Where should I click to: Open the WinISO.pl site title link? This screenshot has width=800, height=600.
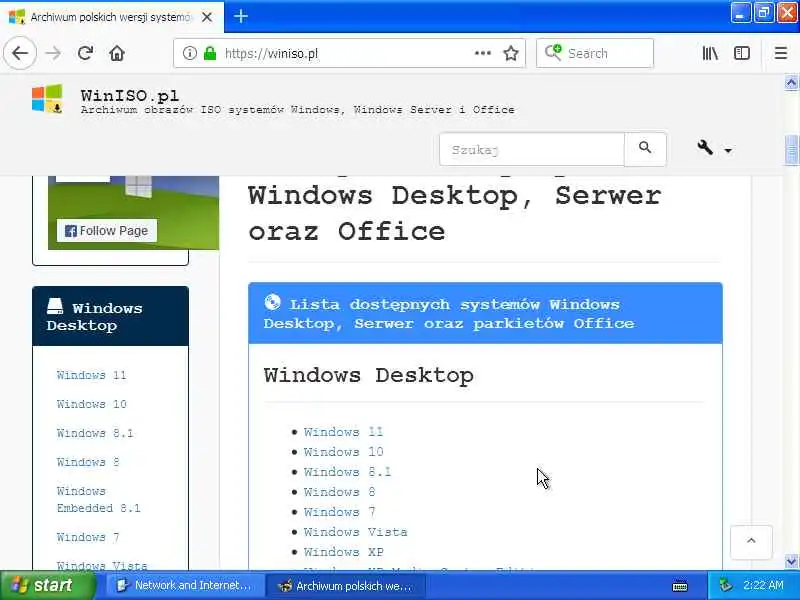[130, 95]
